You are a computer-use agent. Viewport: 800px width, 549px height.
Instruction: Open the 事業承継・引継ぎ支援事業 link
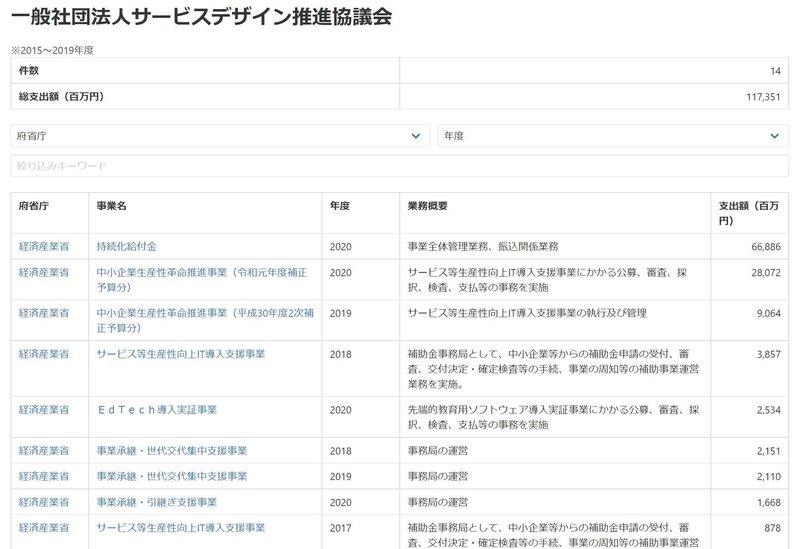157,502
